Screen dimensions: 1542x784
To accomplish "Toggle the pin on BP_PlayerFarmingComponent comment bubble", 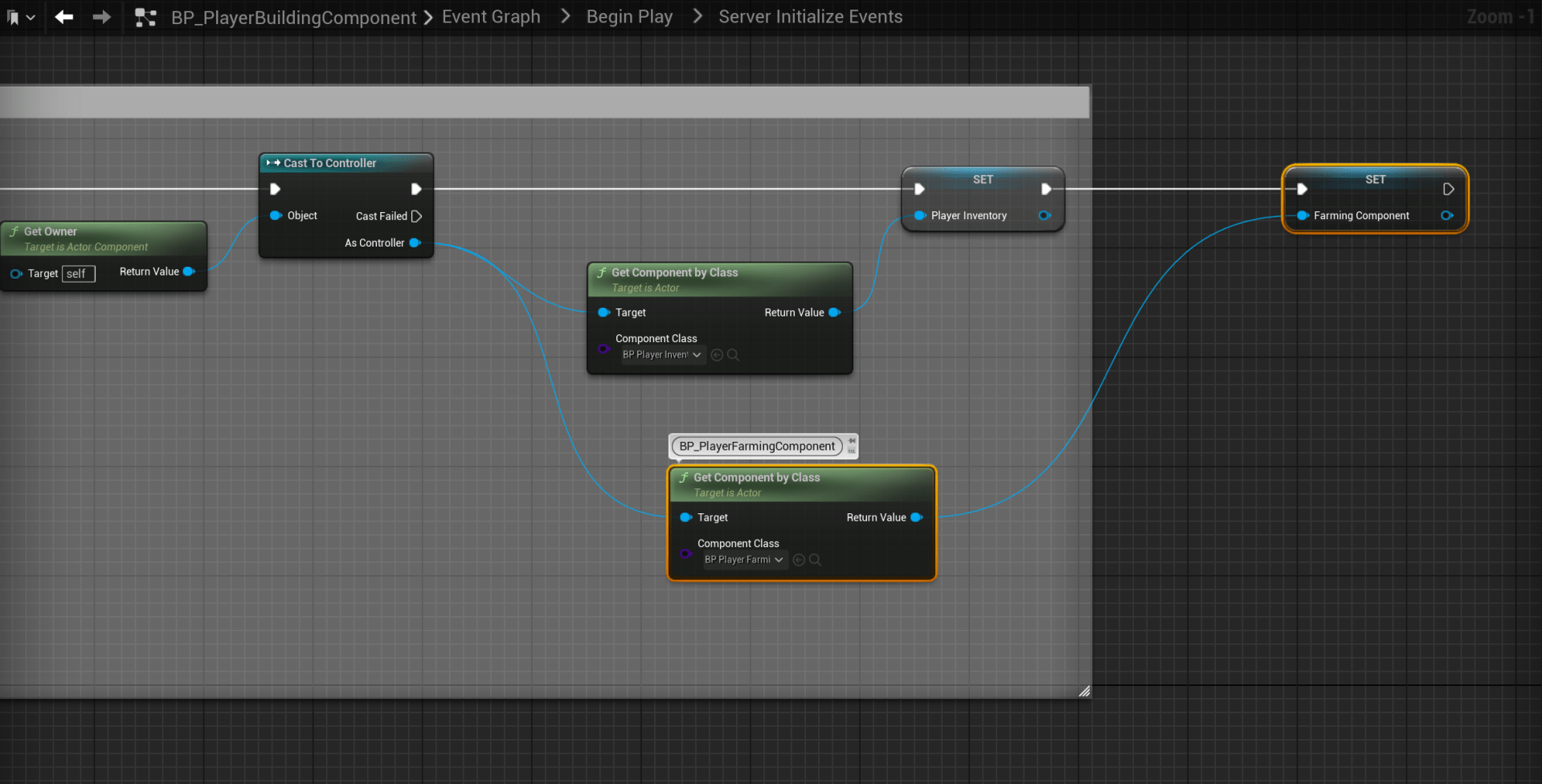I will (852, 441).
